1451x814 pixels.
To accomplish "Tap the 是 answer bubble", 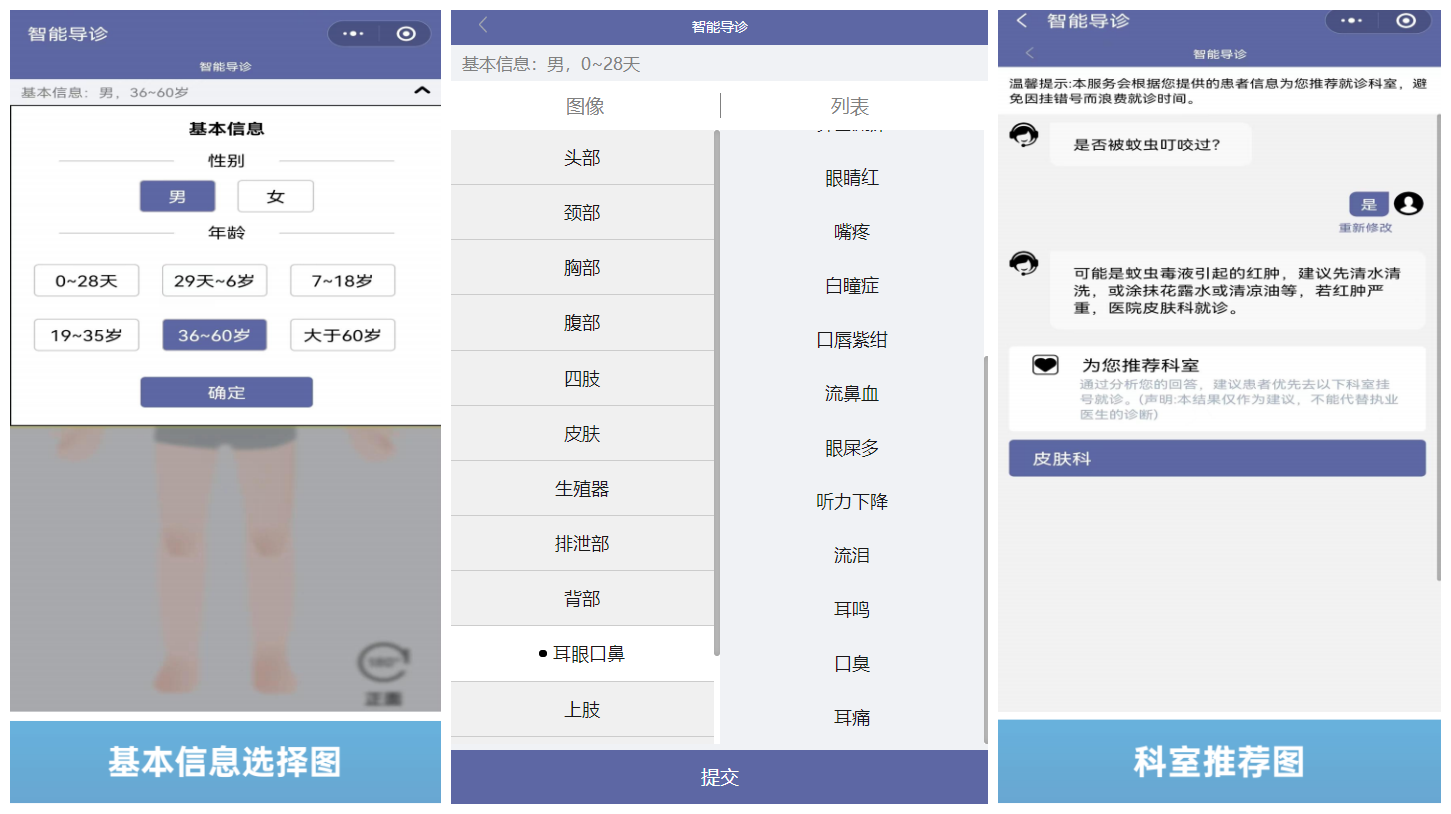I will click(1369, 204).
